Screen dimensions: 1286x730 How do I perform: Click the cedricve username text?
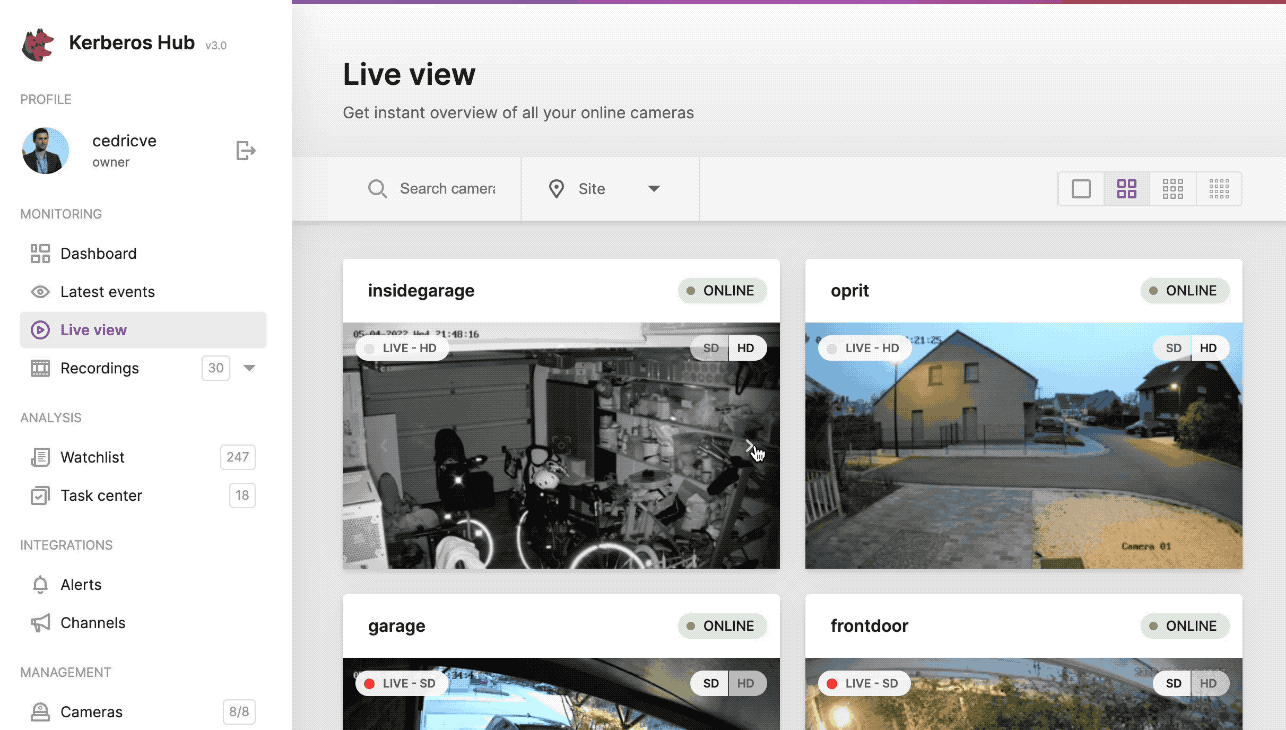pos(124,141)
